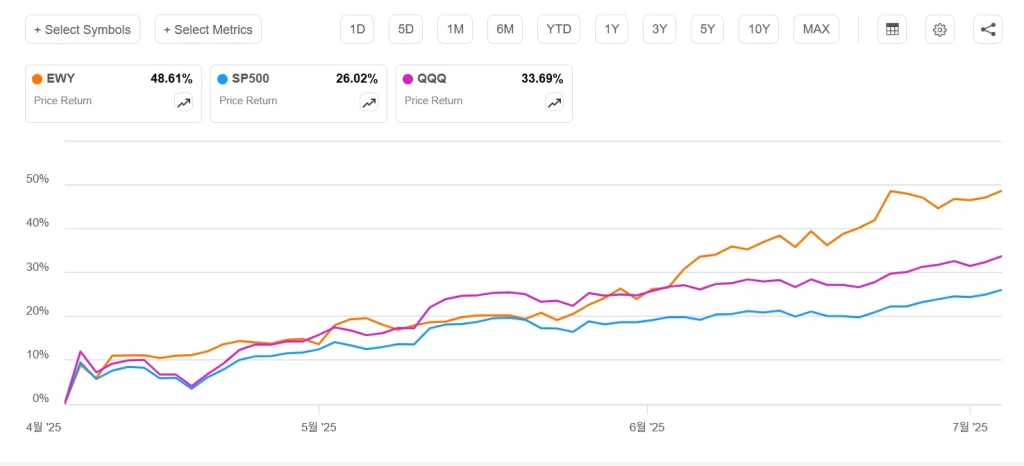
Task: Click the magenta QQQ color dot
Action: pyautogui.click(x=407, y=78)
